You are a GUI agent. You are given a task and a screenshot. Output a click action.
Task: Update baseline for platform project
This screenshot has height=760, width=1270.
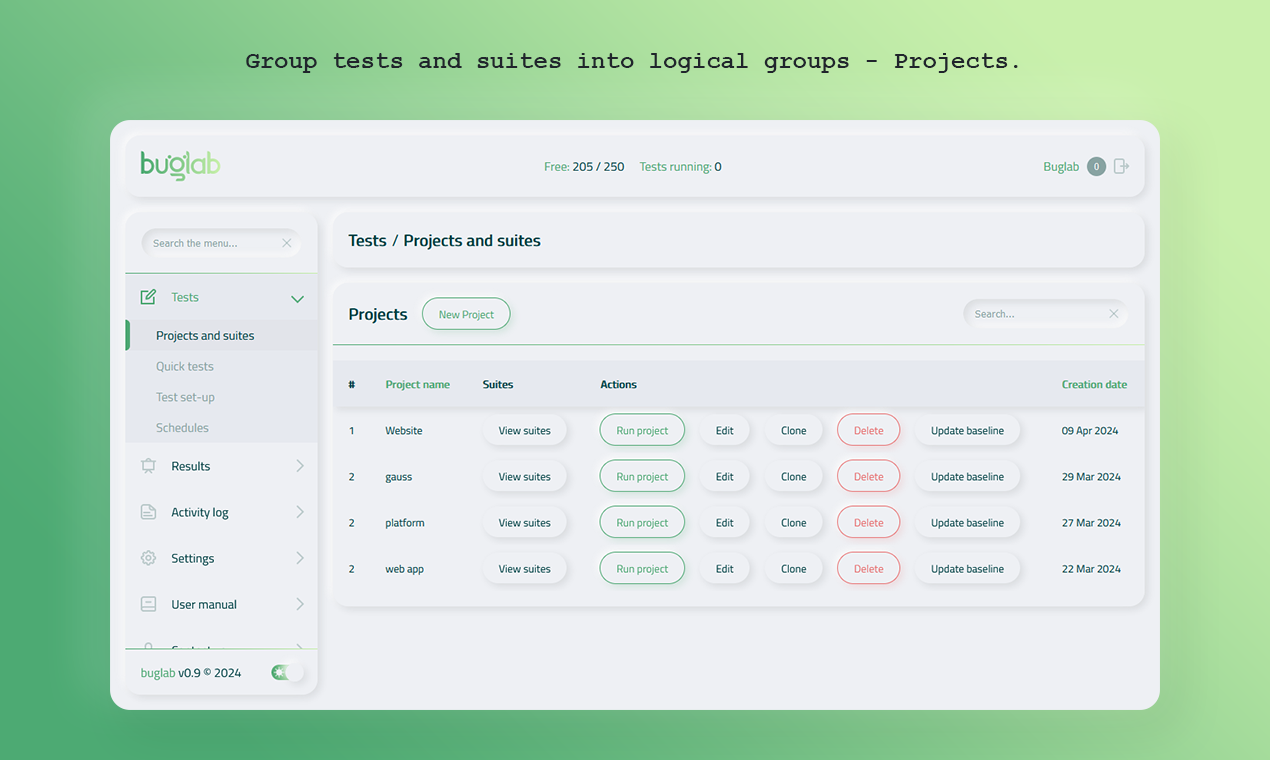[x=967, y=522]
